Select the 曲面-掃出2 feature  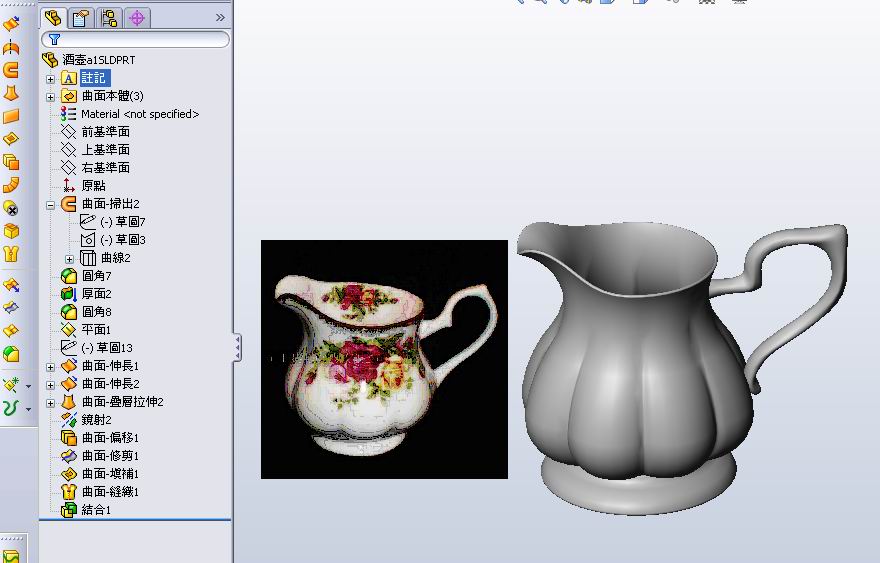pos(111,204)
